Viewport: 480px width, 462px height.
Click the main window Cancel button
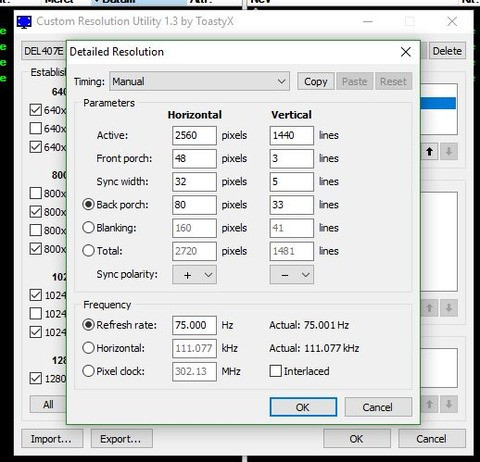(x=432, y=439)
